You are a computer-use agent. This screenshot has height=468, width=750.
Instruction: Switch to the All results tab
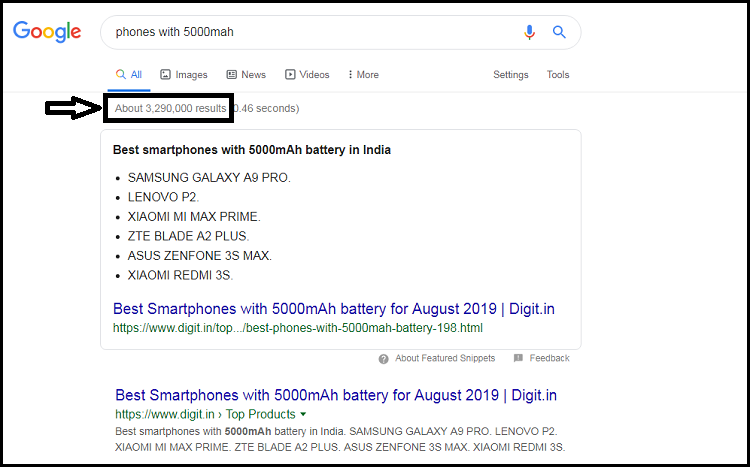click(x=129, y=75)
